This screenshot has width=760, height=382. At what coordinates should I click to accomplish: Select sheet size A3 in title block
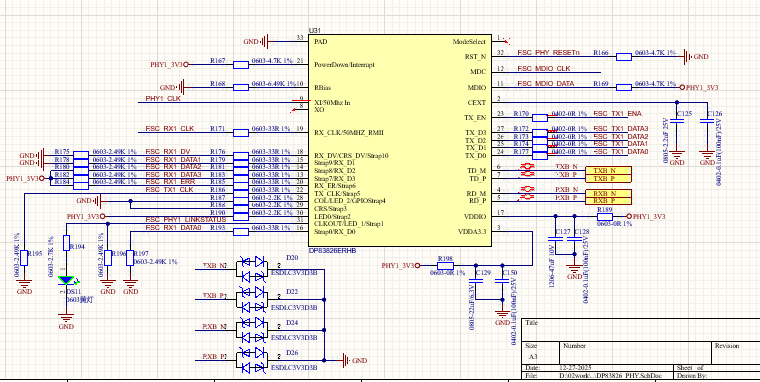point(533,356)
